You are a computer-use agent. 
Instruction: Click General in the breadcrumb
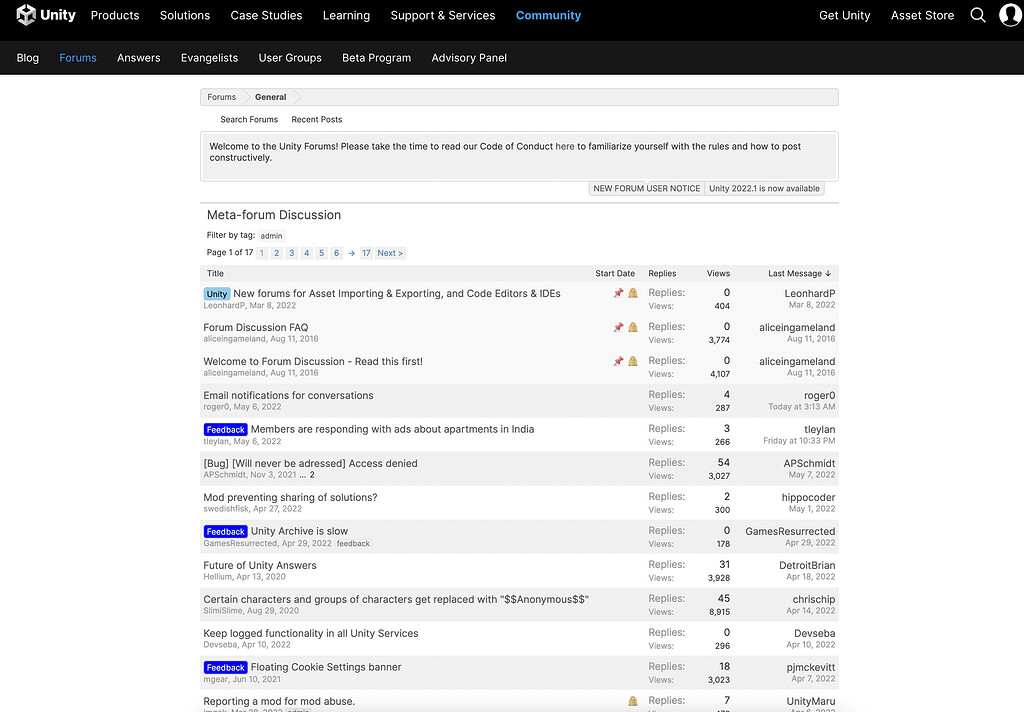click(270, 97)
